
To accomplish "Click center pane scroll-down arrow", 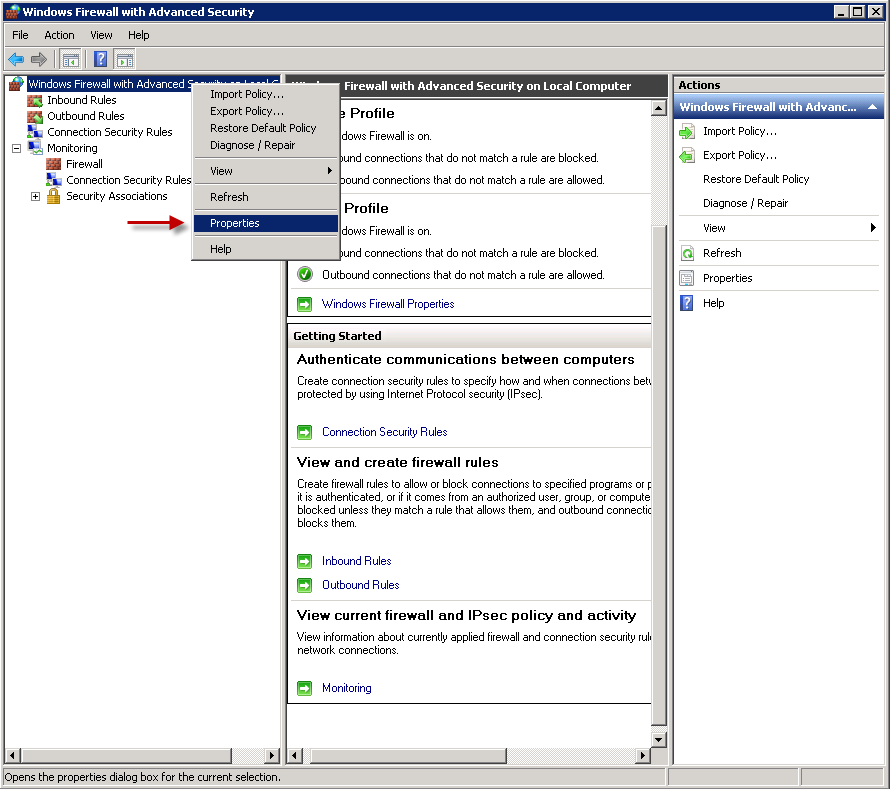I will [658, 740].
